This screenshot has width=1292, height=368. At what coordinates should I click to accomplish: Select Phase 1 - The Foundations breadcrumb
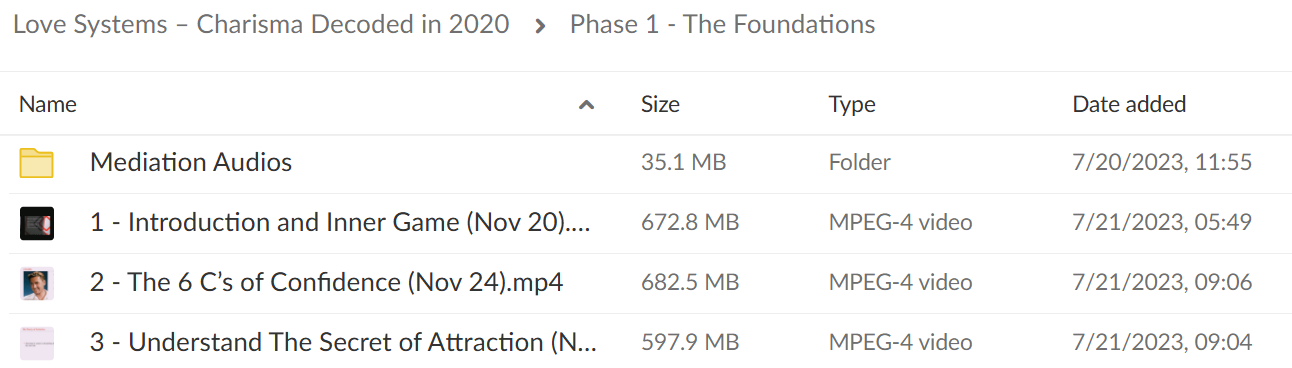(x=722, y=25)
